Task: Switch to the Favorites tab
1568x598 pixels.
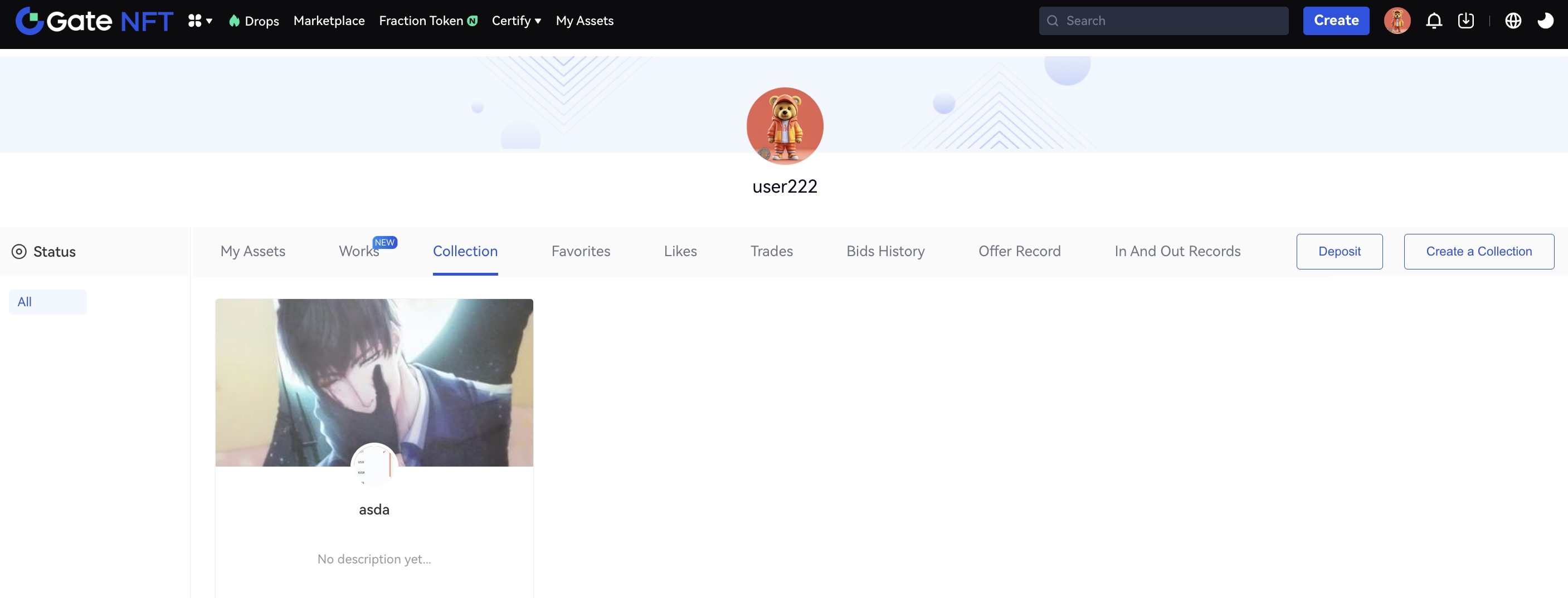Action: pos(580,251)
